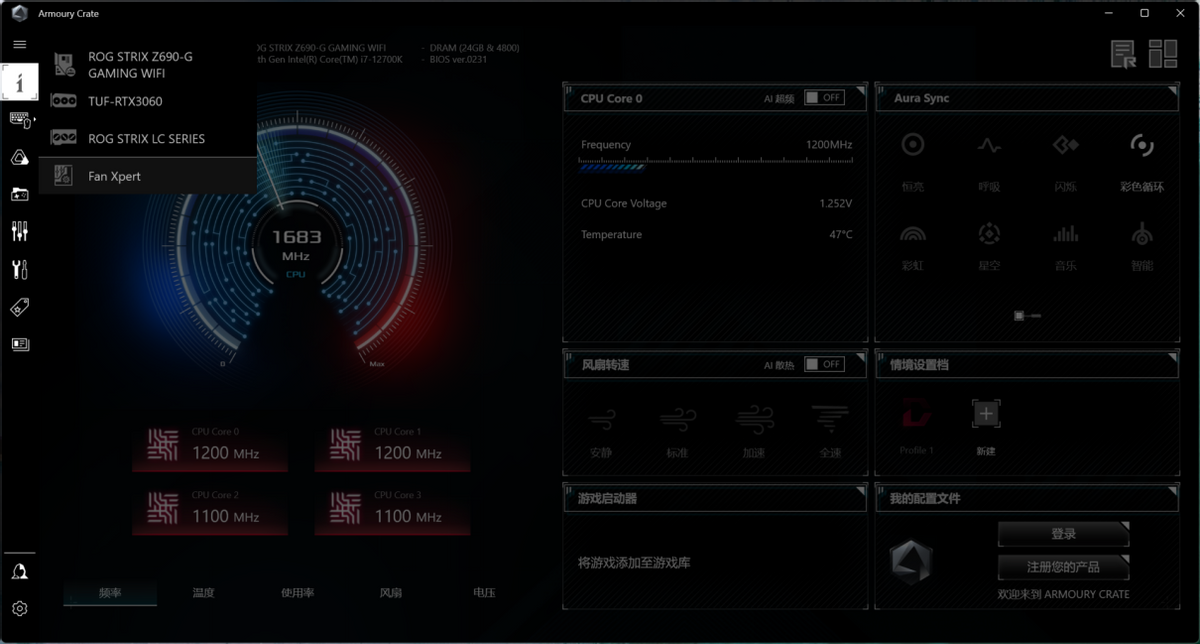
Task: Switch to the 电压 voltage tab
Action: (x=484, y=593)
